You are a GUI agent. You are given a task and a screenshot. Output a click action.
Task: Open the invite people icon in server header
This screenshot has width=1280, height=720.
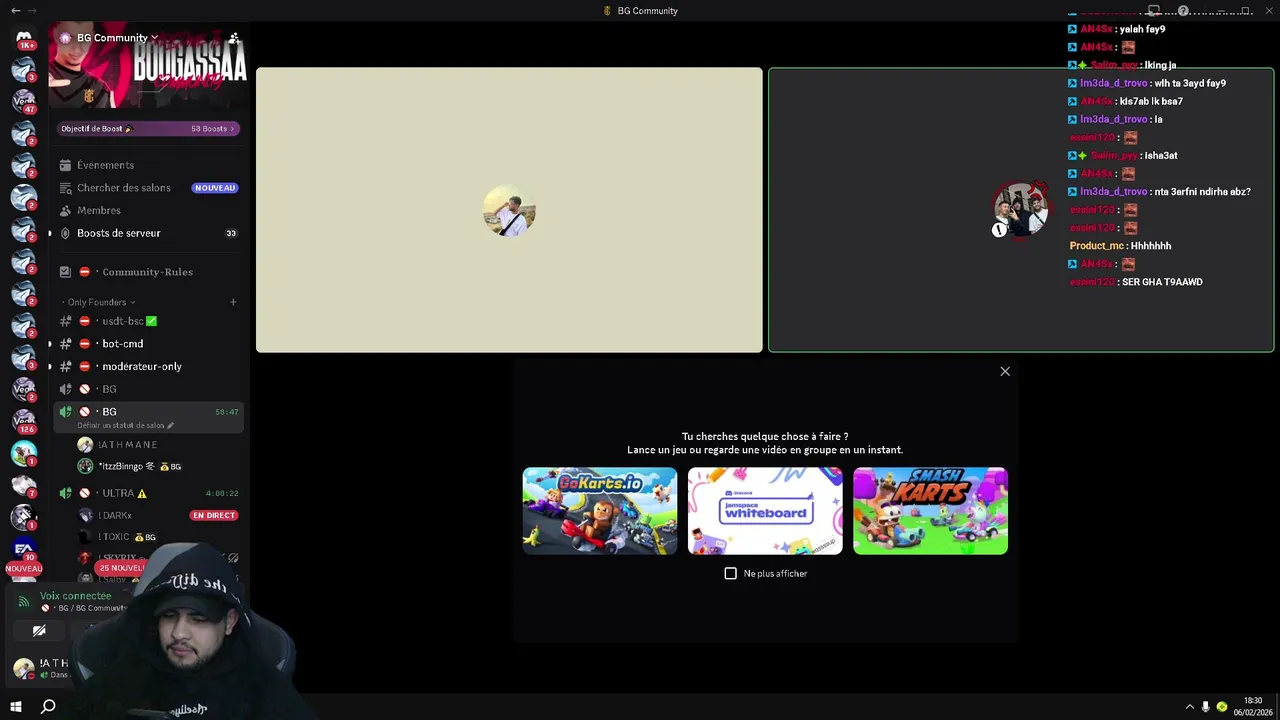pyautogui.click(x=234, y=38)
